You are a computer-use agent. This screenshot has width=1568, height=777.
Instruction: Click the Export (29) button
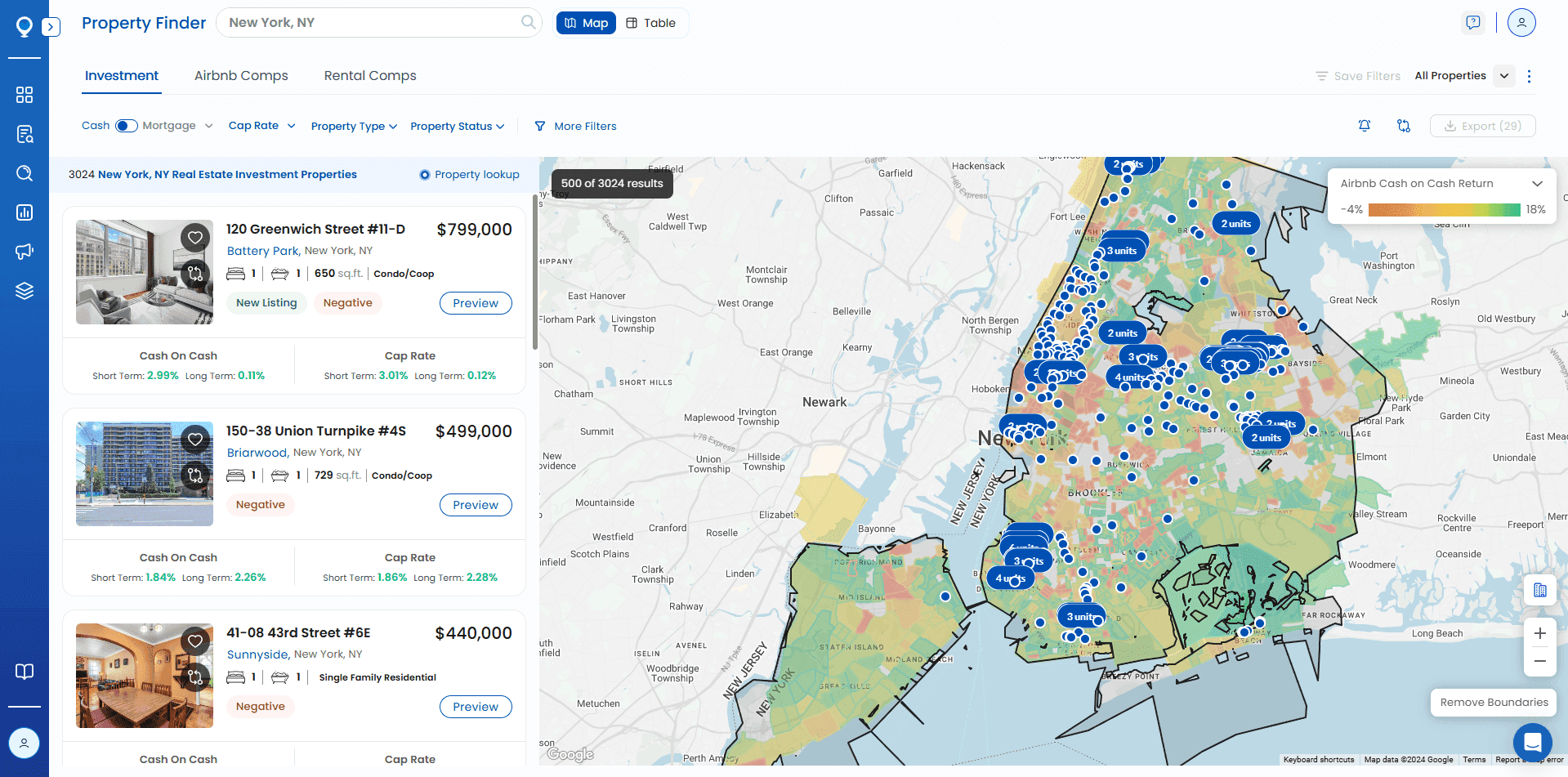(1482, 126)
